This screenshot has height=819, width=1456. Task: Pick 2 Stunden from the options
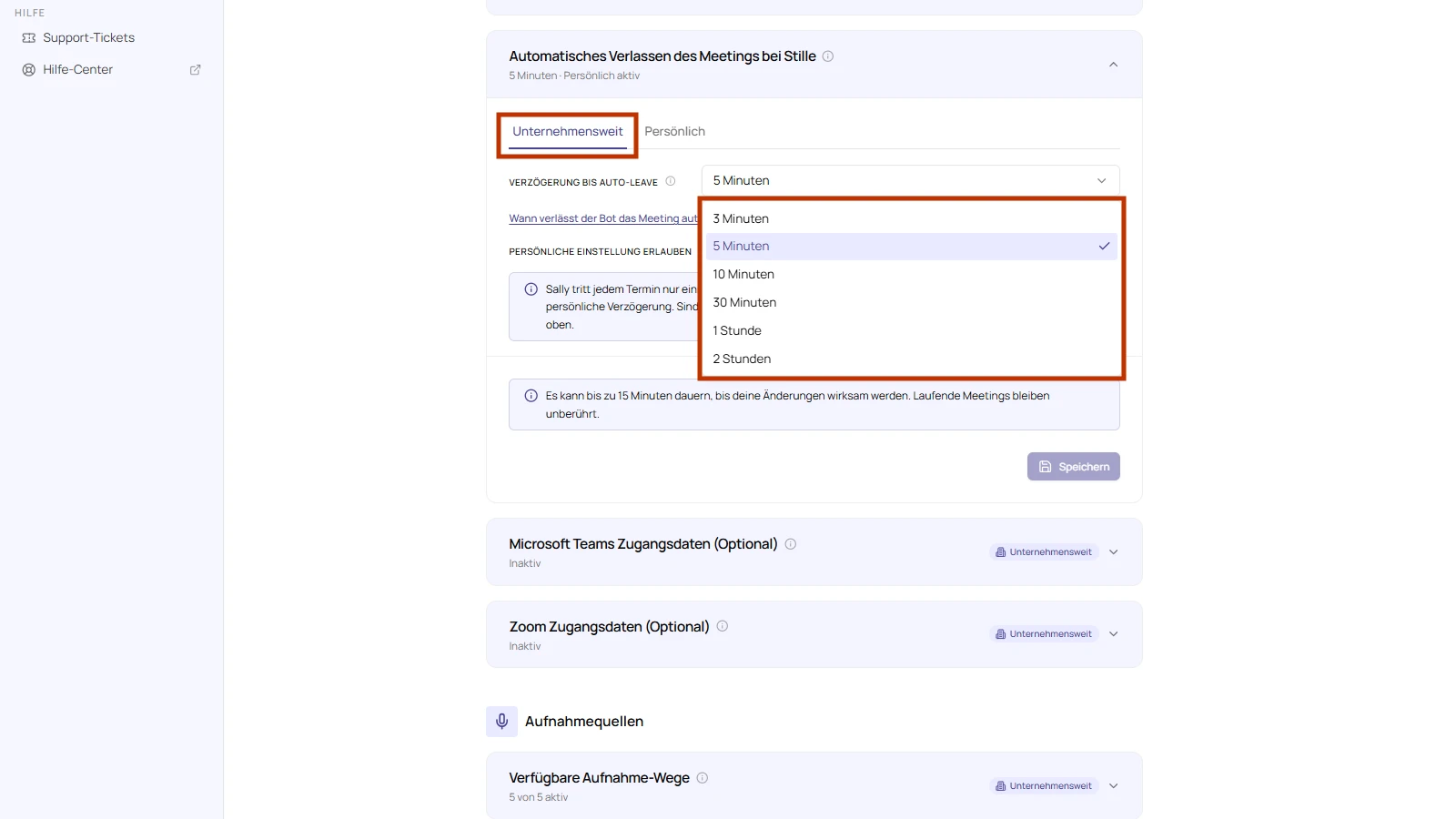tap(911, 359)
